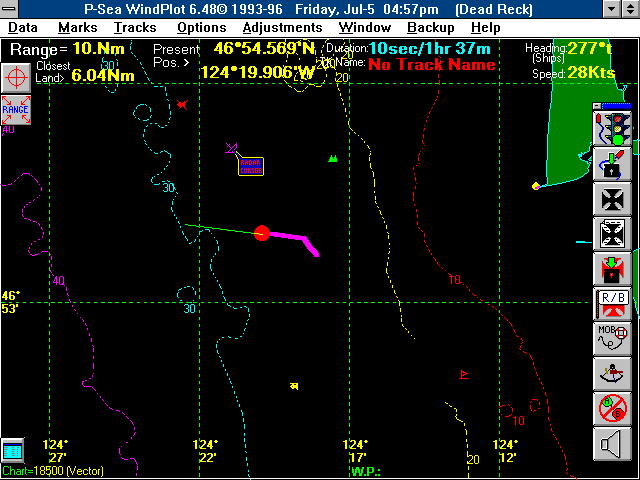Click the 124° 17' longitude label
Image resolution: width=640 pixels, height=480 pixels.
click(354, 451)
